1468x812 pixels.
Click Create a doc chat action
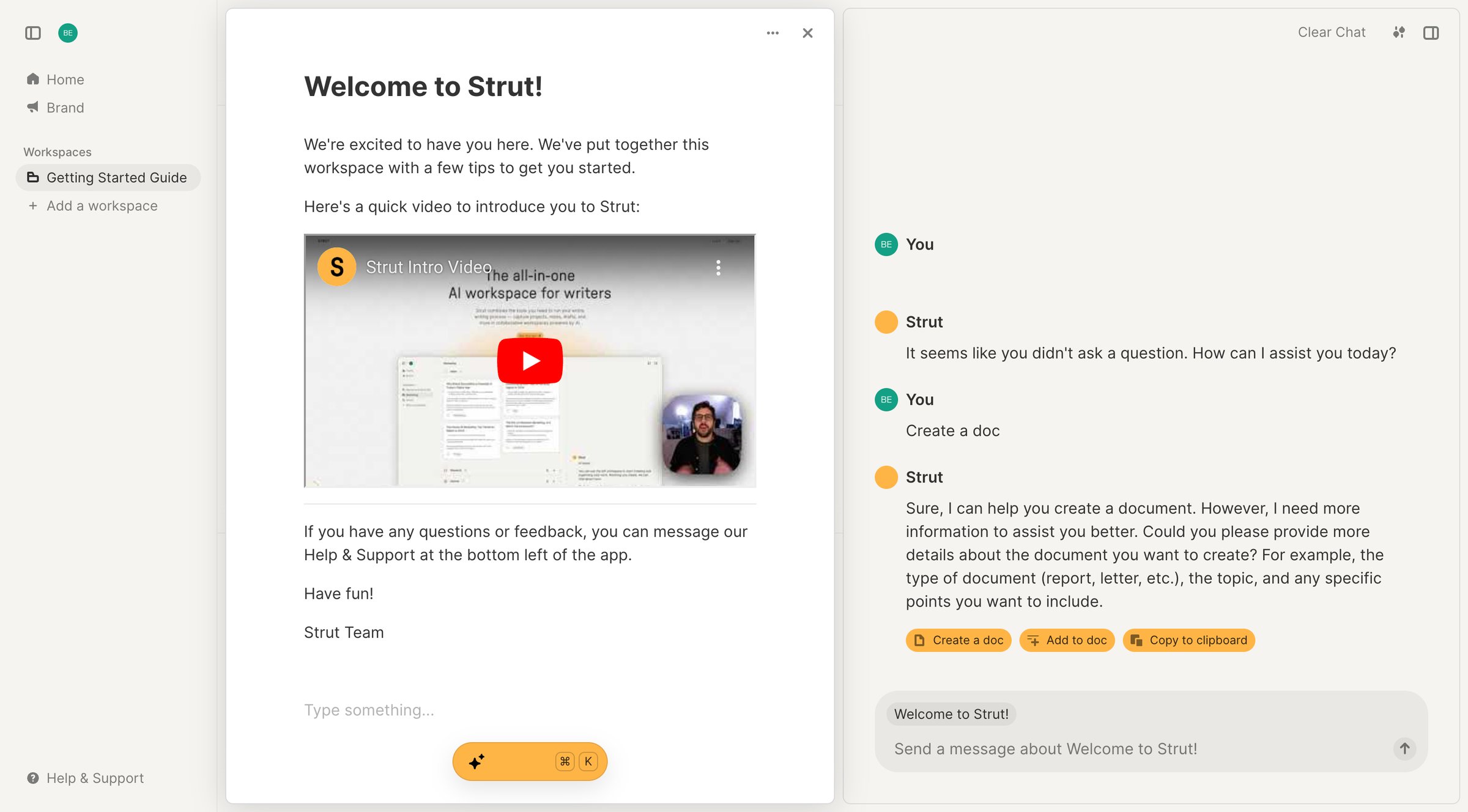958,640
